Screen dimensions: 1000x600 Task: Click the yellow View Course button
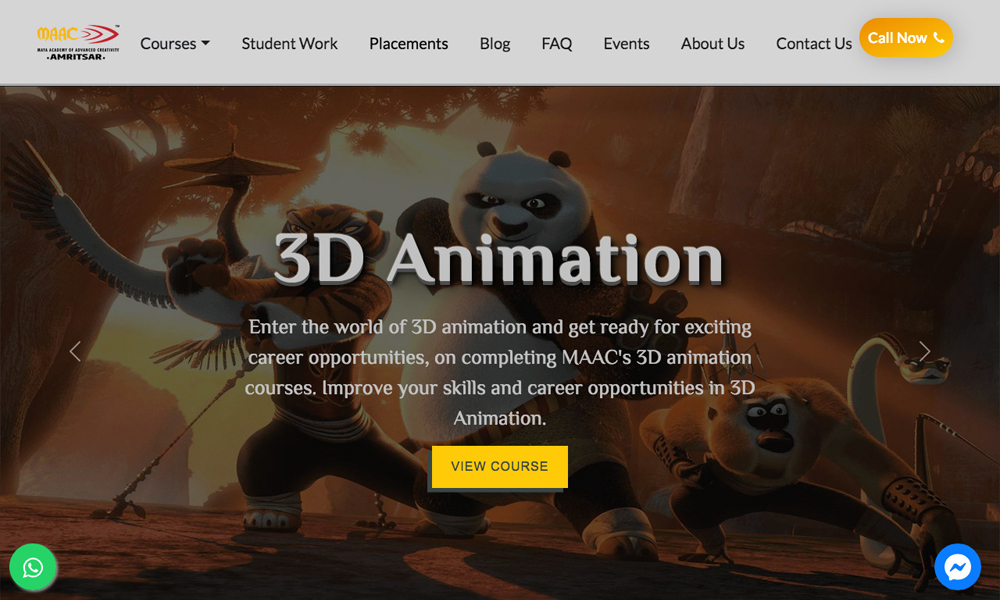coord(499,467)
